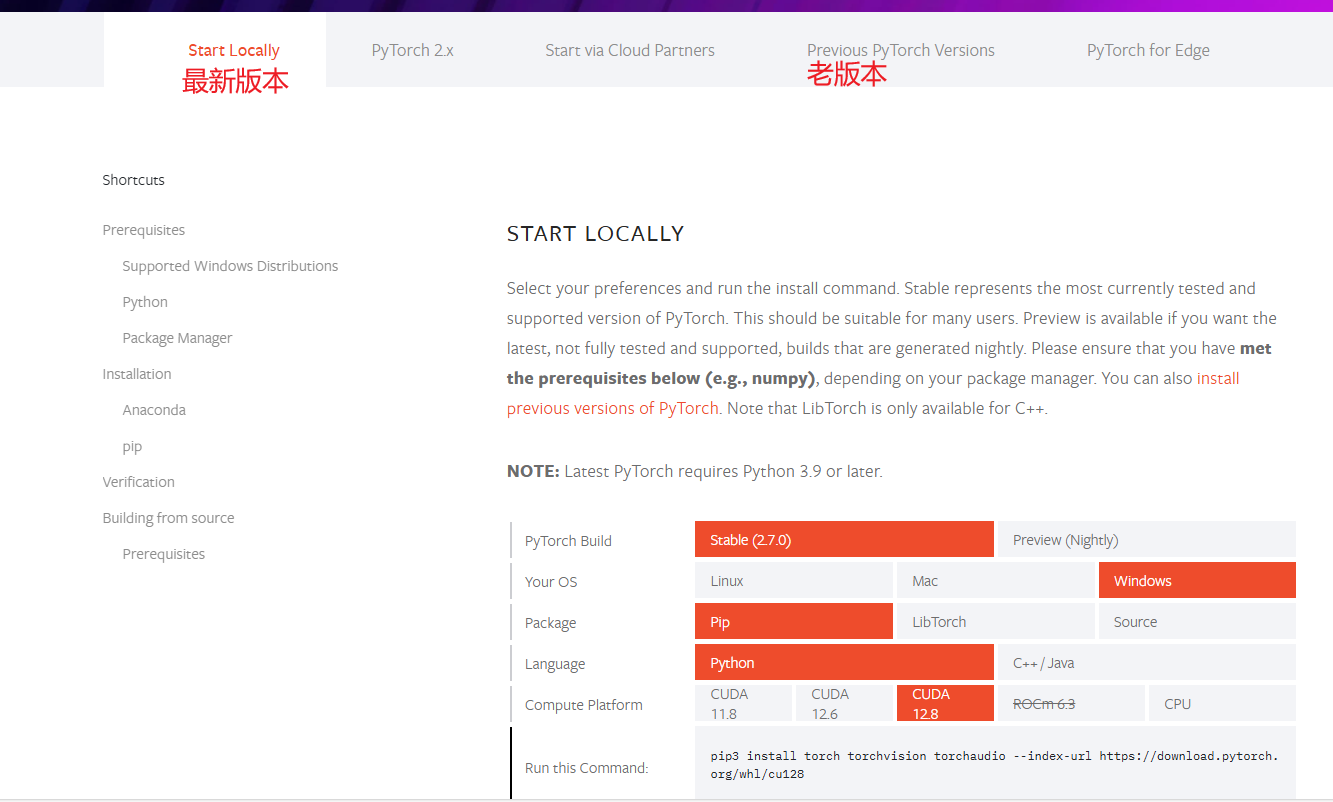This screenshot has height=802, width=1333.
Task: Select Windows as your OS
Action: 1197,580
